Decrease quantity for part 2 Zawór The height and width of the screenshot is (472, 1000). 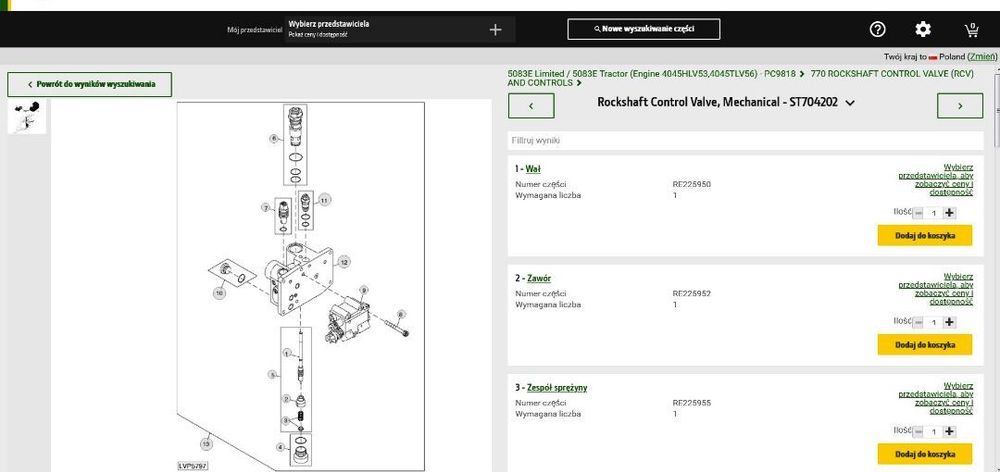click(918, 322)
